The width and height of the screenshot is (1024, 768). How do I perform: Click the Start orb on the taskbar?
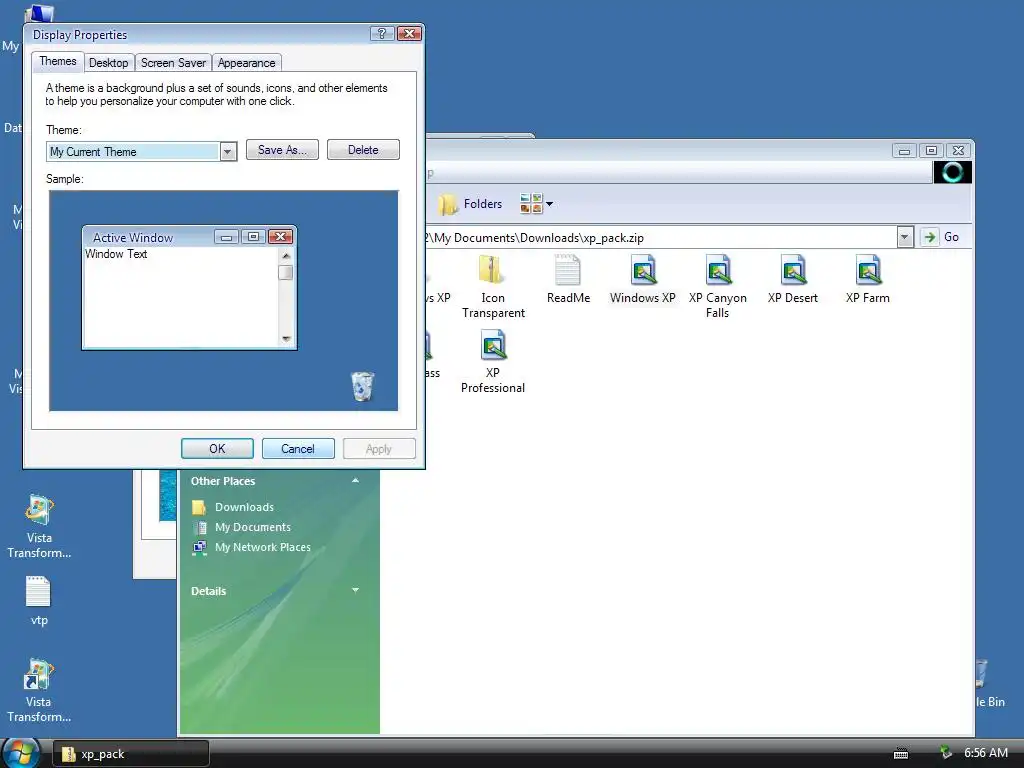click(20, 753)
